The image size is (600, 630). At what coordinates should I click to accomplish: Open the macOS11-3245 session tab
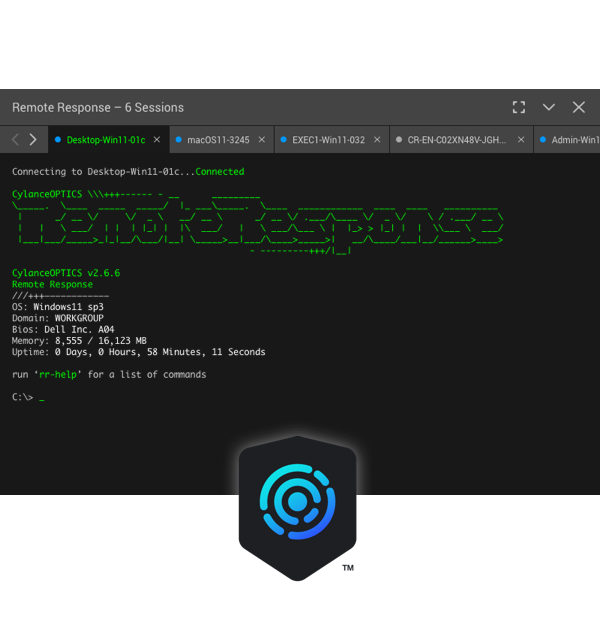218,140
